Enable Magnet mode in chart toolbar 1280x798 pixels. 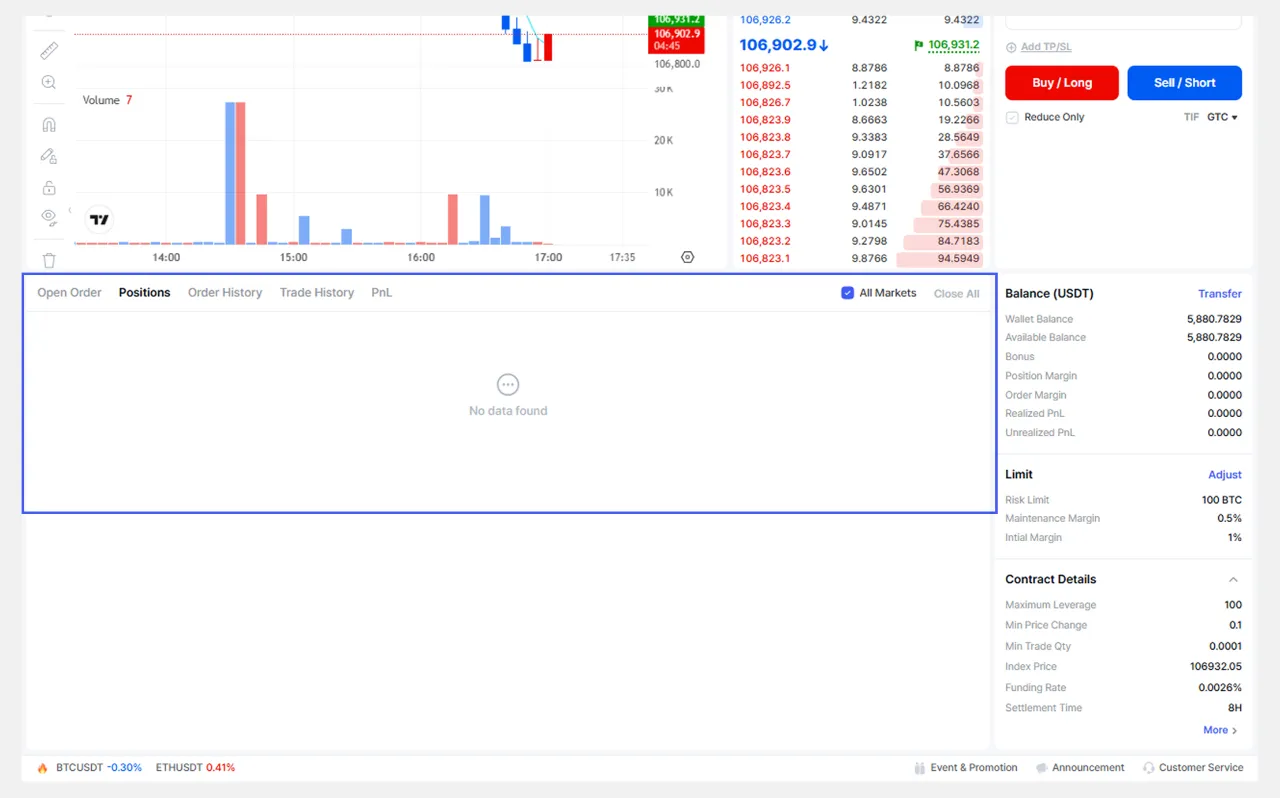click(48, 125)
